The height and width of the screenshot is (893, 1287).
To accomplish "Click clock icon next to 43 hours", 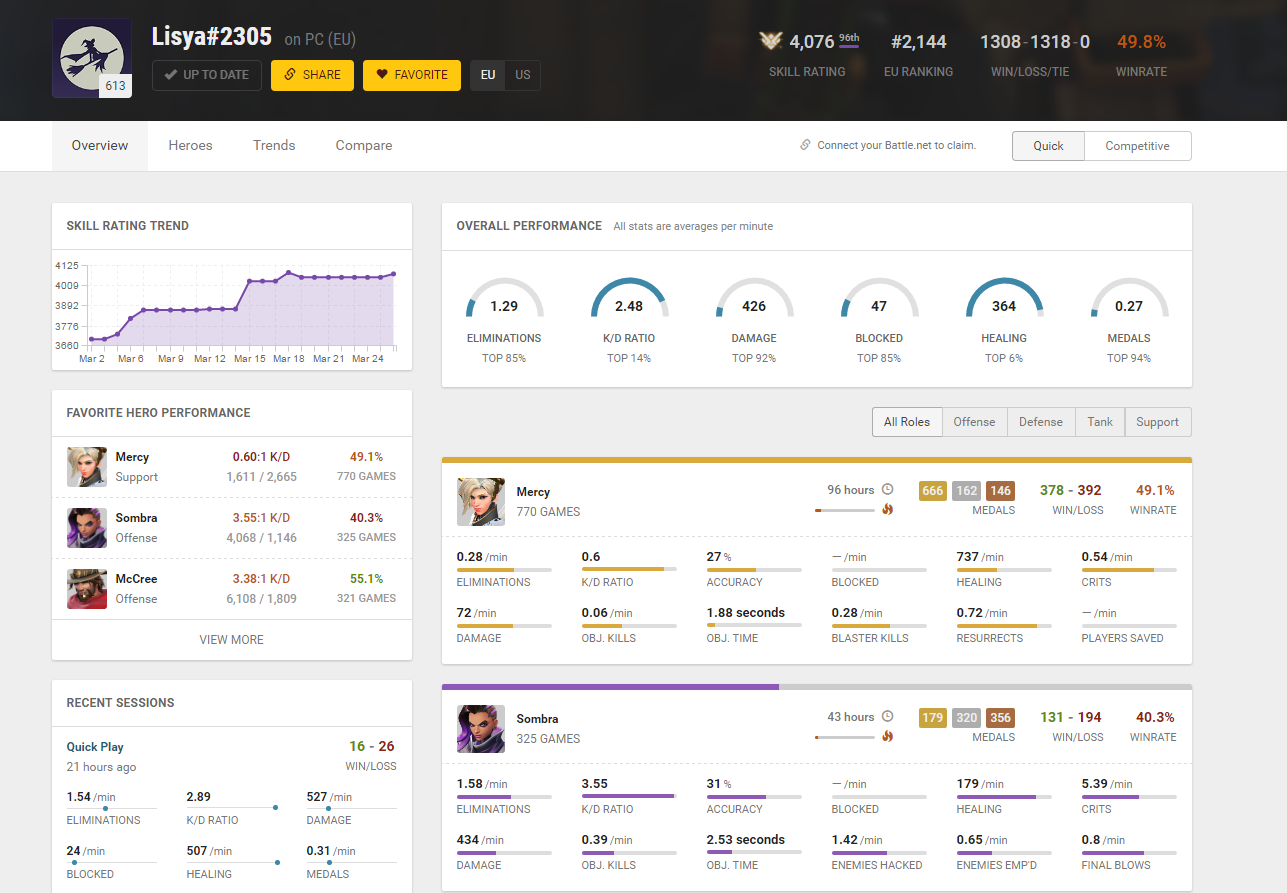I will coord(887,717).
